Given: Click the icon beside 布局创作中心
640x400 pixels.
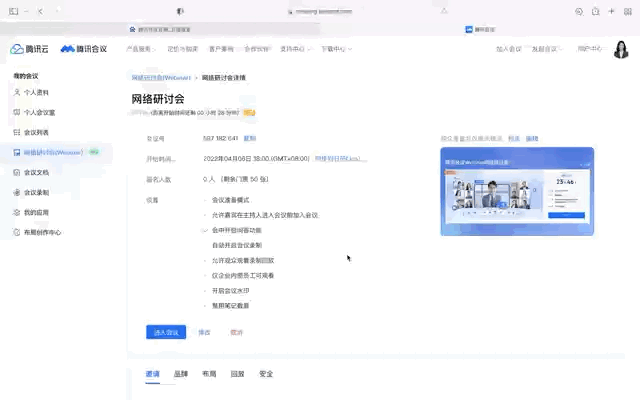Looking at the screenshot, I should coord(17,232).
